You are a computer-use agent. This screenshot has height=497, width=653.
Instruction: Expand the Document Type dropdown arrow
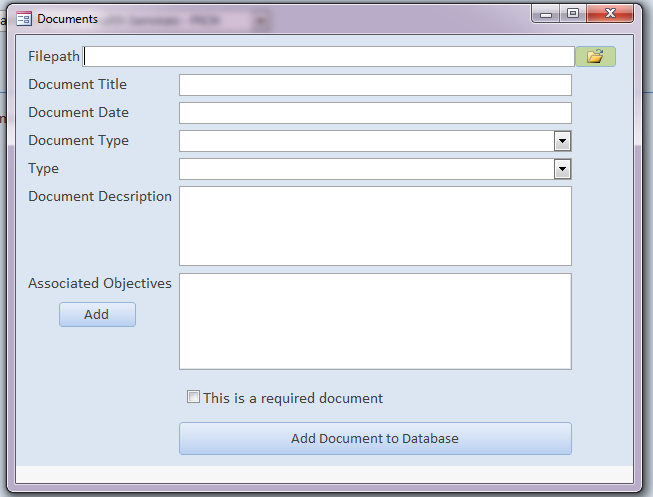click(x=563, y=141)
